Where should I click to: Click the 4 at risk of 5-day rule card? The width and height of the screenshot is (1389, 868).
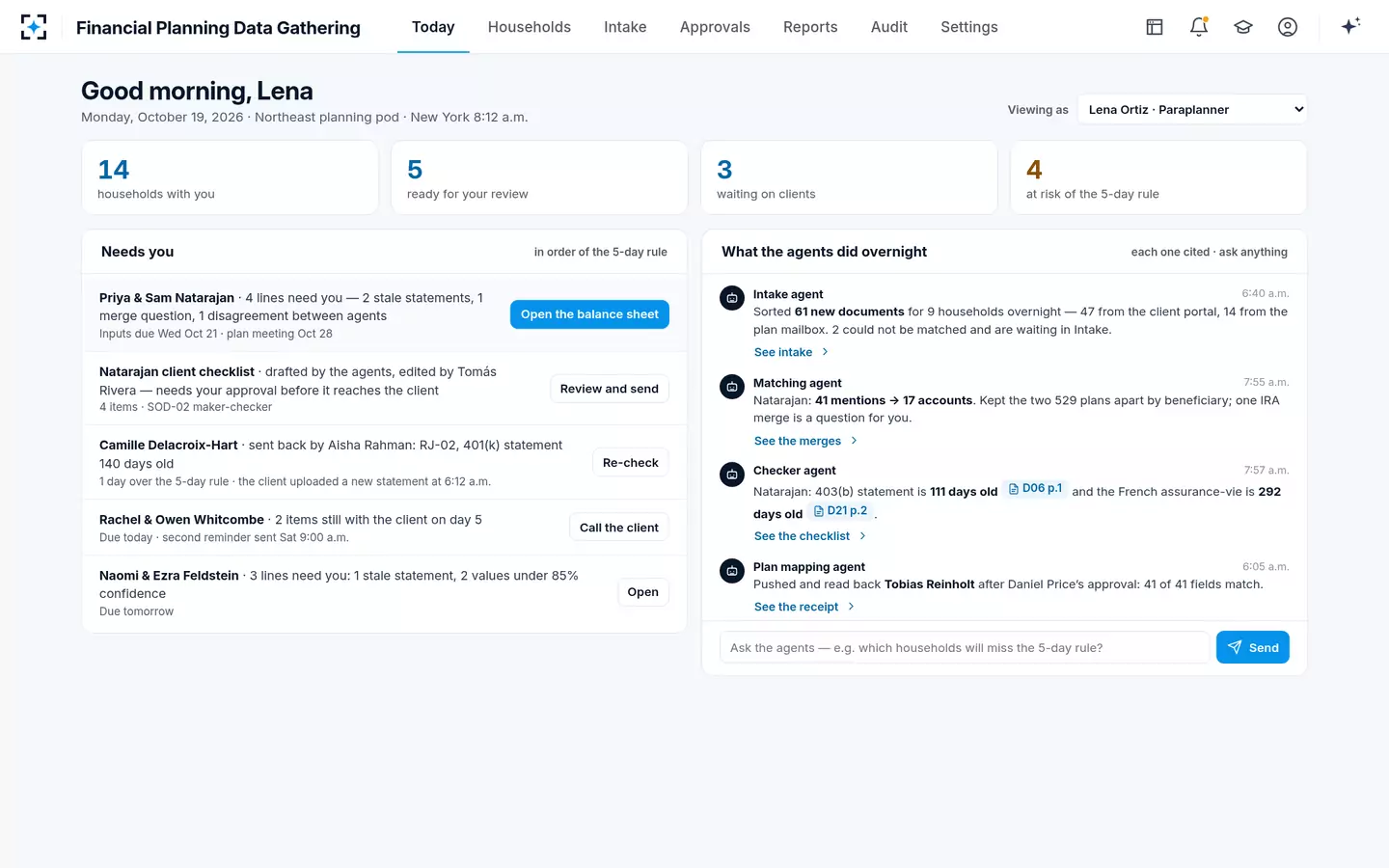(1158, 177)
